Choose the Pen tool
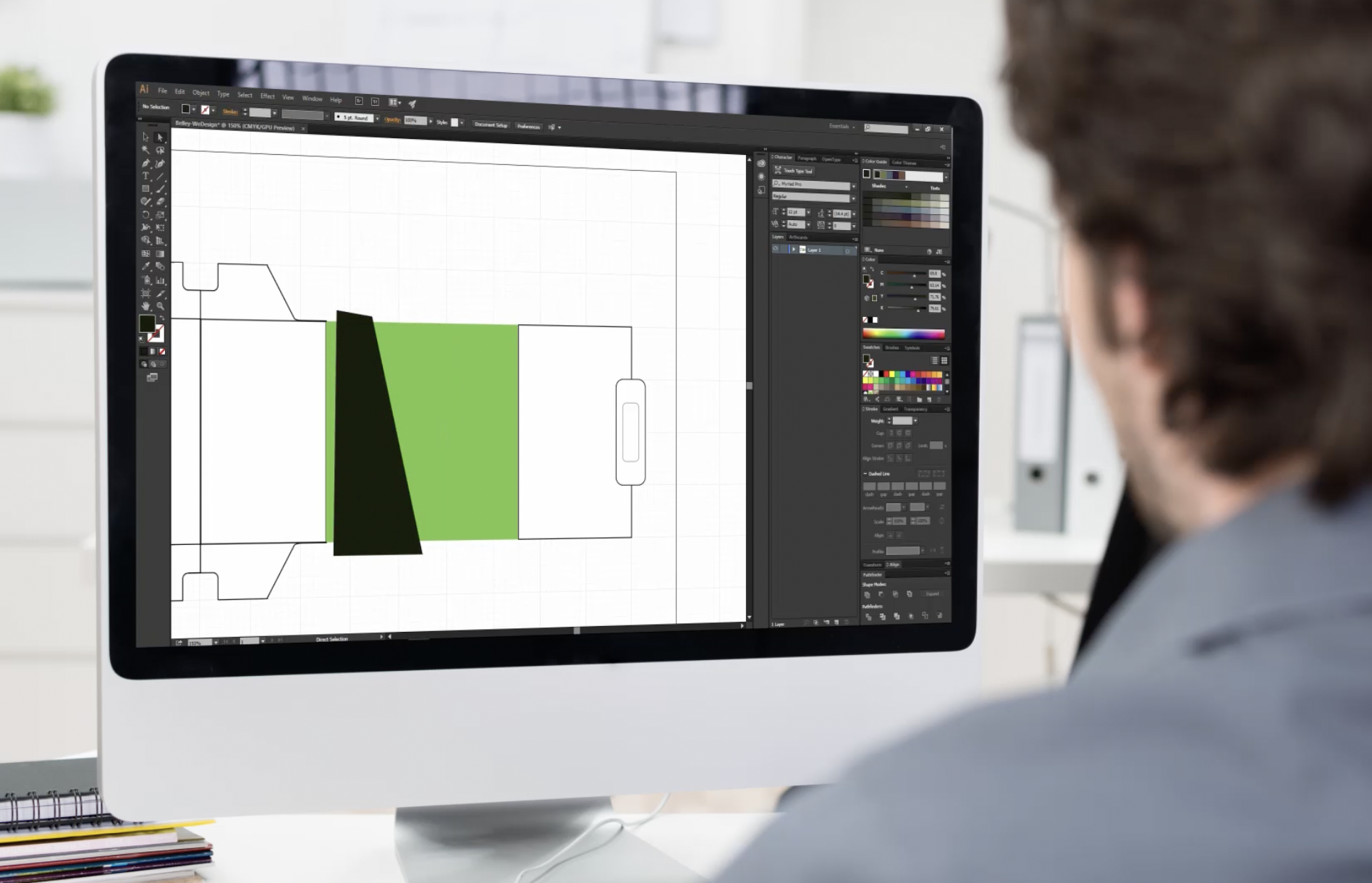 pos(145,164)
